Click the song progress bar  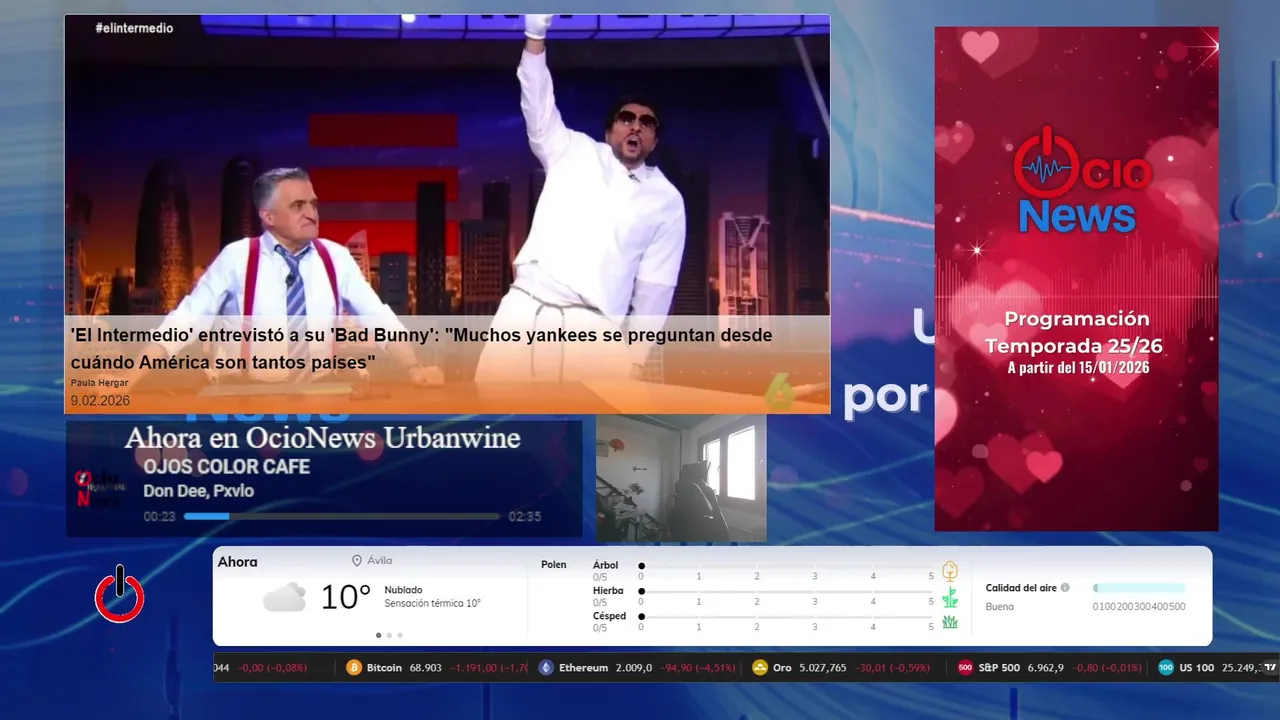pyautogui.click(x=342, y=516)
